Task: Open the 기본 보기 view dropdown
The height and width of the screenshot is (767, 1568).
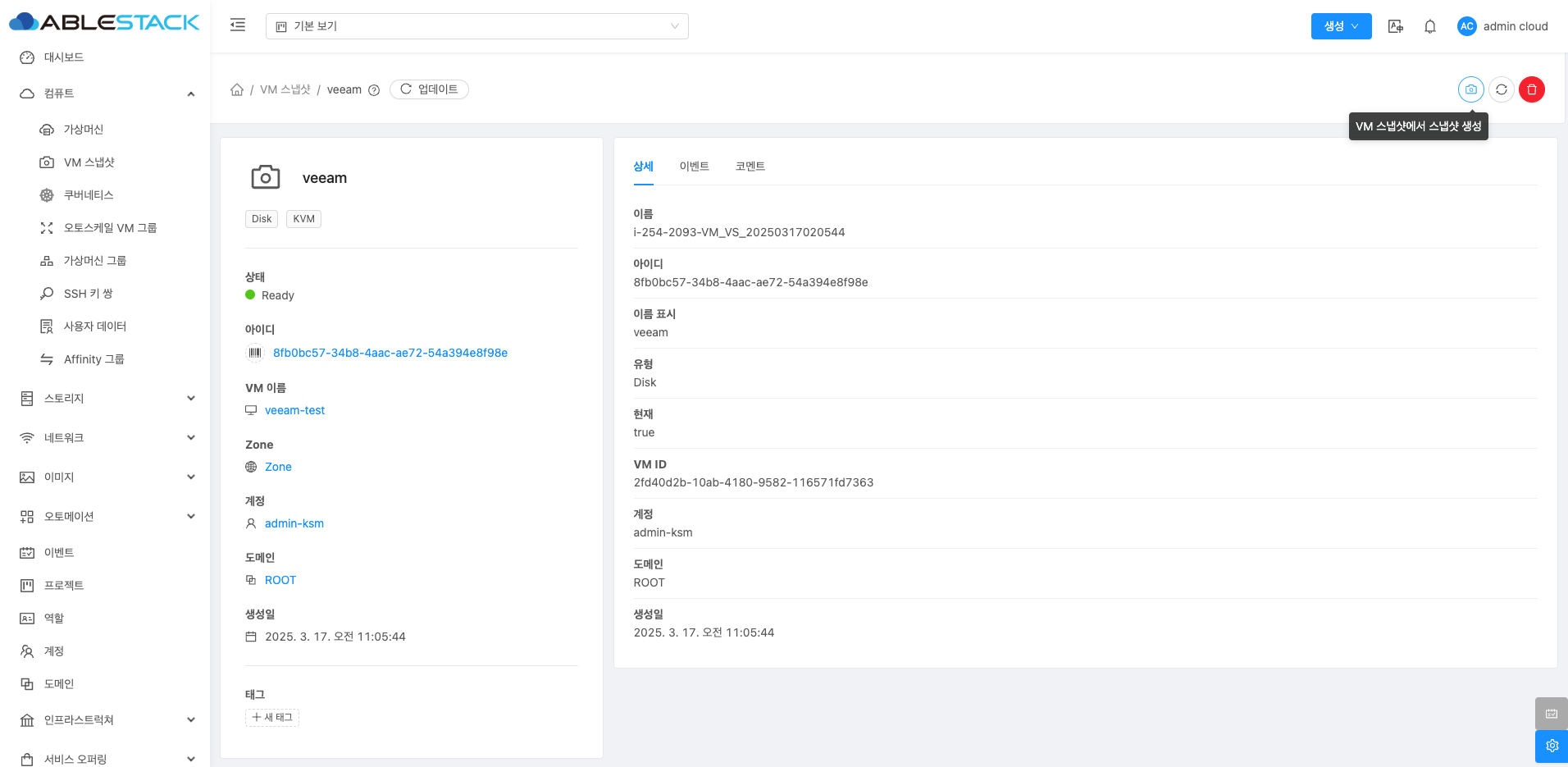Action: point(476,26)
